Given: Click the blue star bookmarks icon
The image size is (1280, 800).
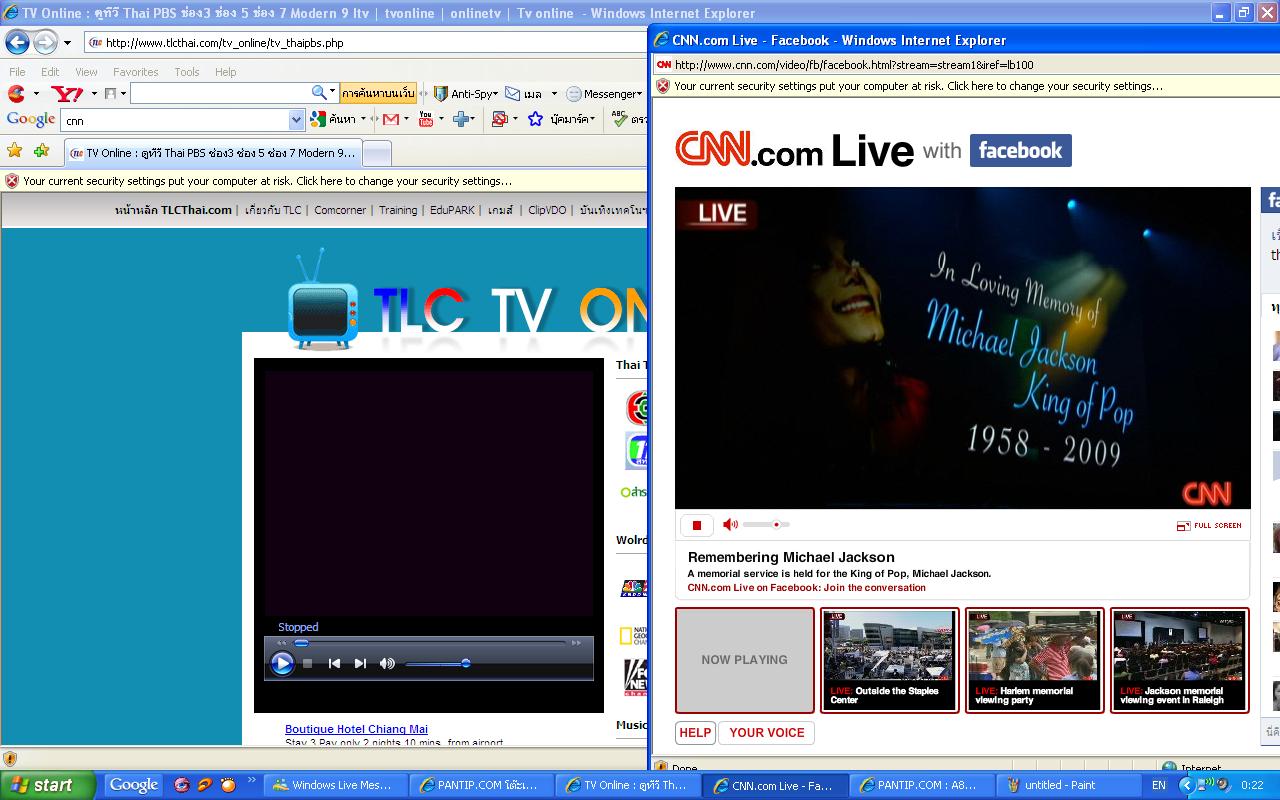Looking at the screenshot, I should (x=535, y=119).
